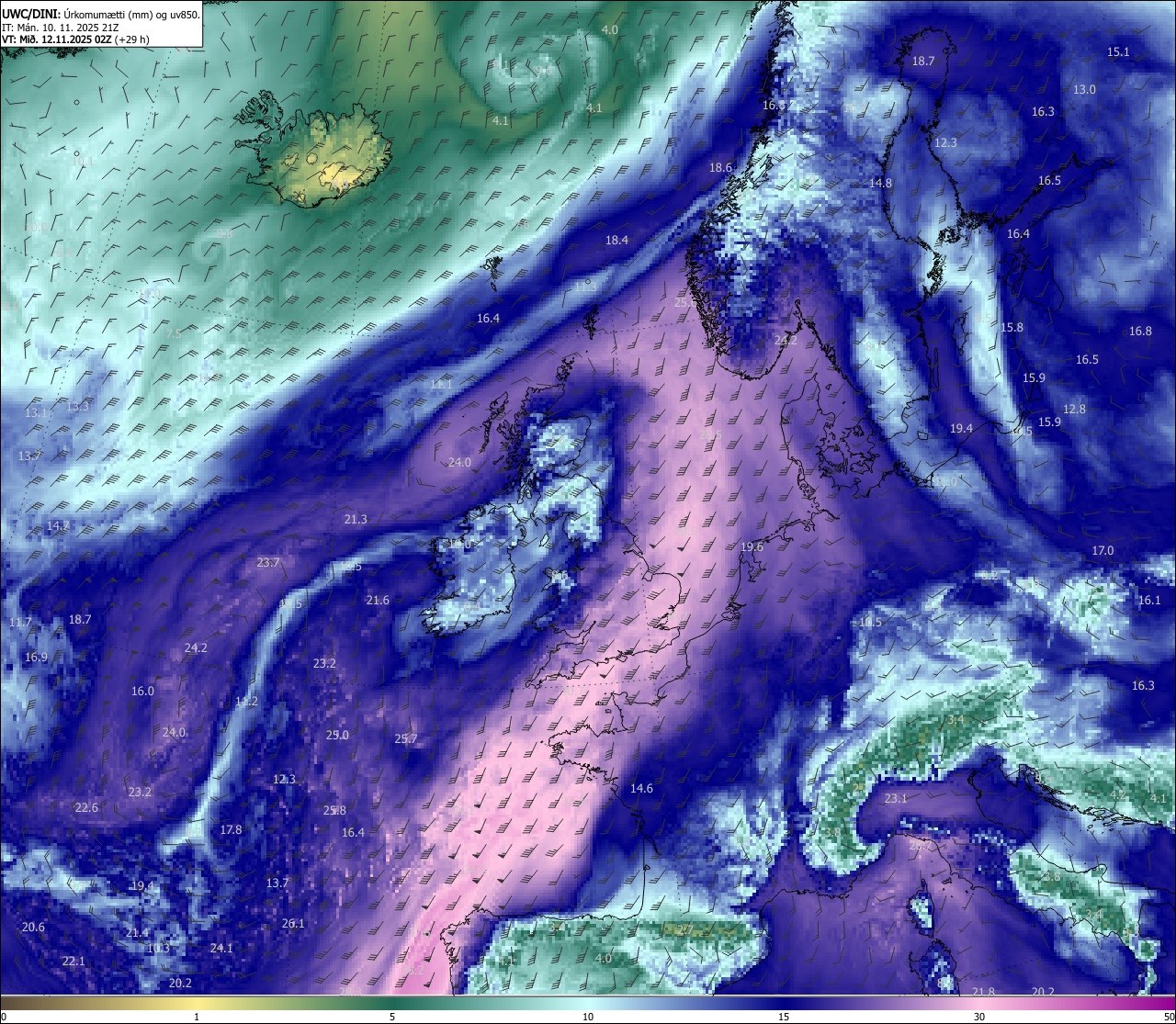Click the 'VT: Mið. 12.11.2025 02Z (+29 h)' line
Image resolution: width=1176 pixels, height=1024 pixels.
[75, 39]
